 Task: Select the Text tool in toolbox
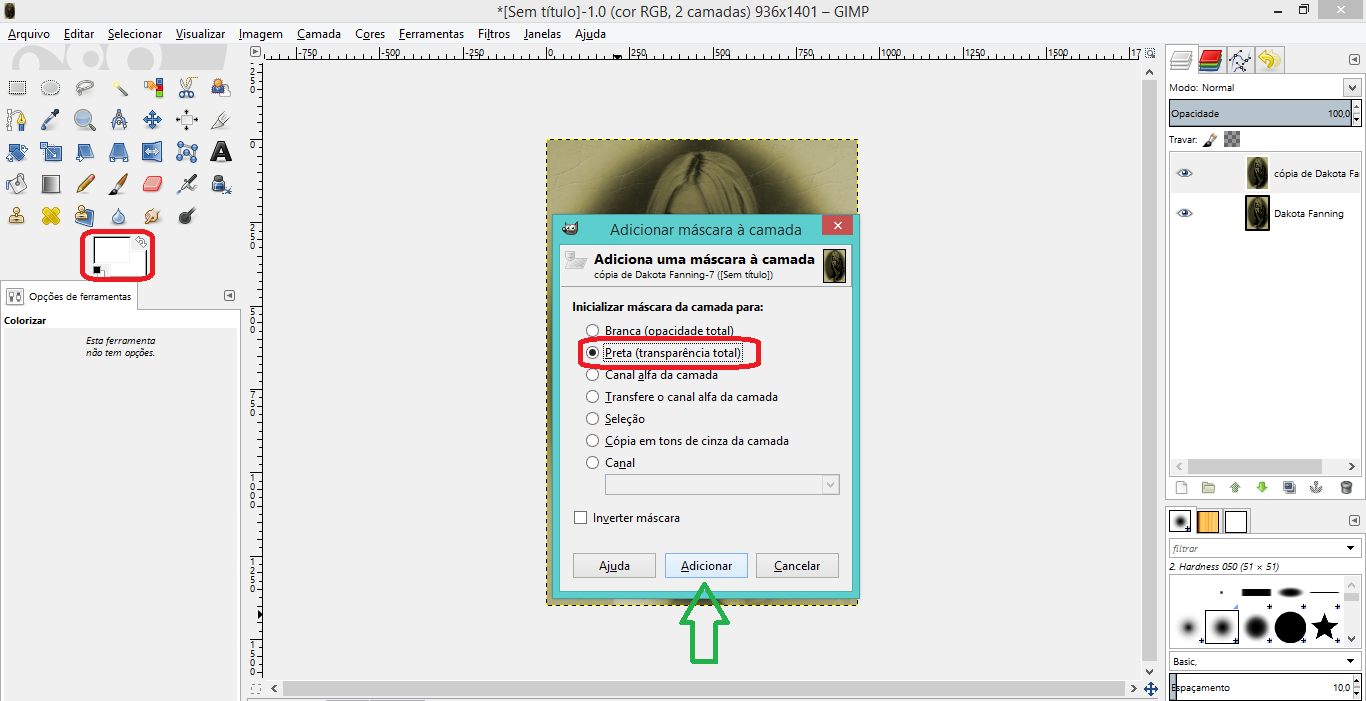pyautogui.click(x=221, y=152)
